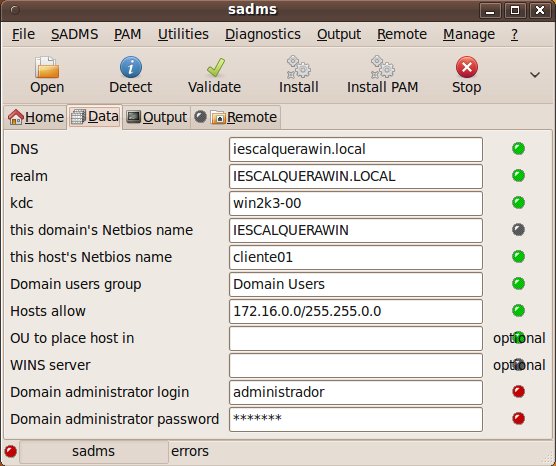The height and width of the screenshot is (466, 556).
Task: Open the File menu
Action: pyautogui.click(x=23, y=34)
